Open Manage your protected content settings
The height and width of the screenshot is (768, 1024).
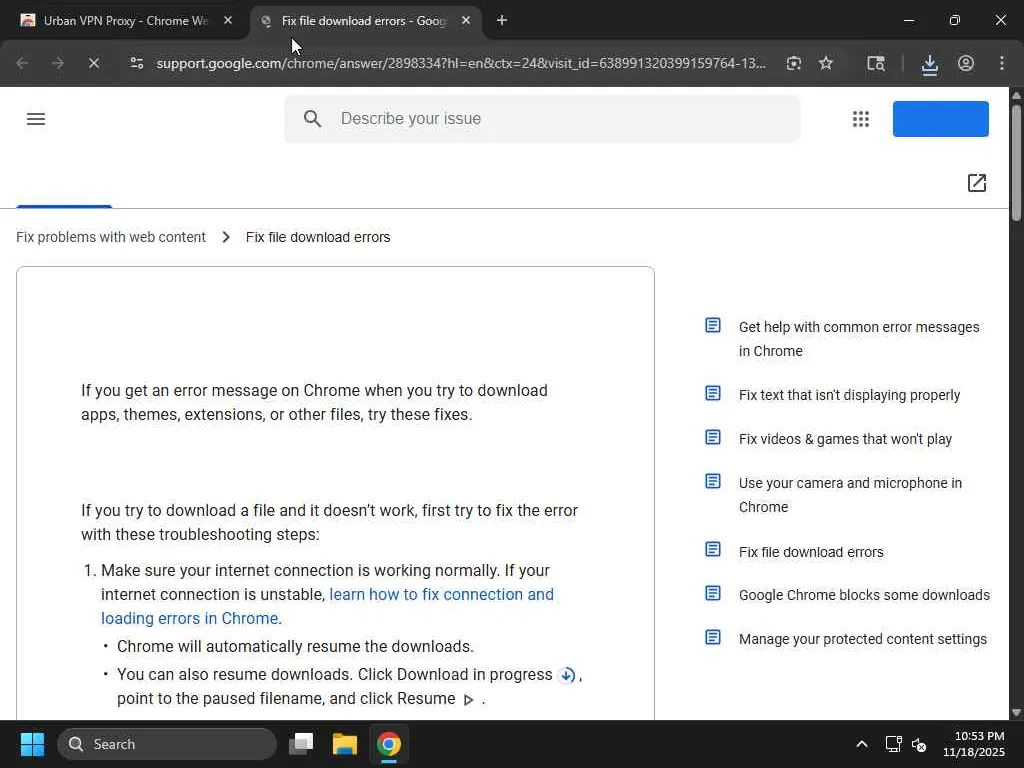pos(863,639)
